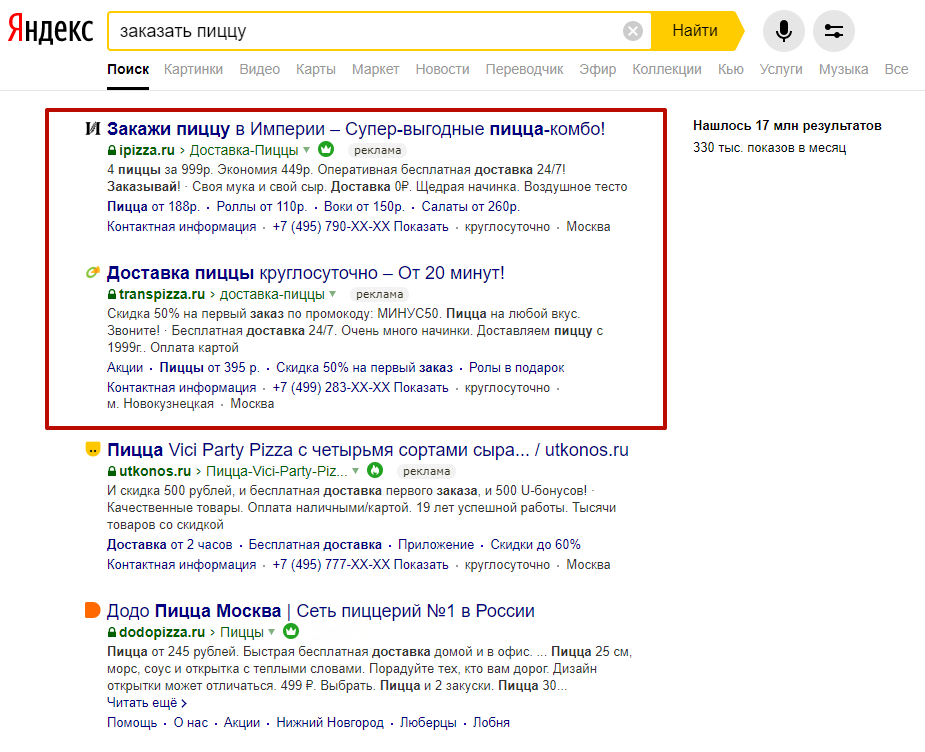Open the Коллекции tab
This screenshot has height=752, width=925.
click(x=667, y=70)
